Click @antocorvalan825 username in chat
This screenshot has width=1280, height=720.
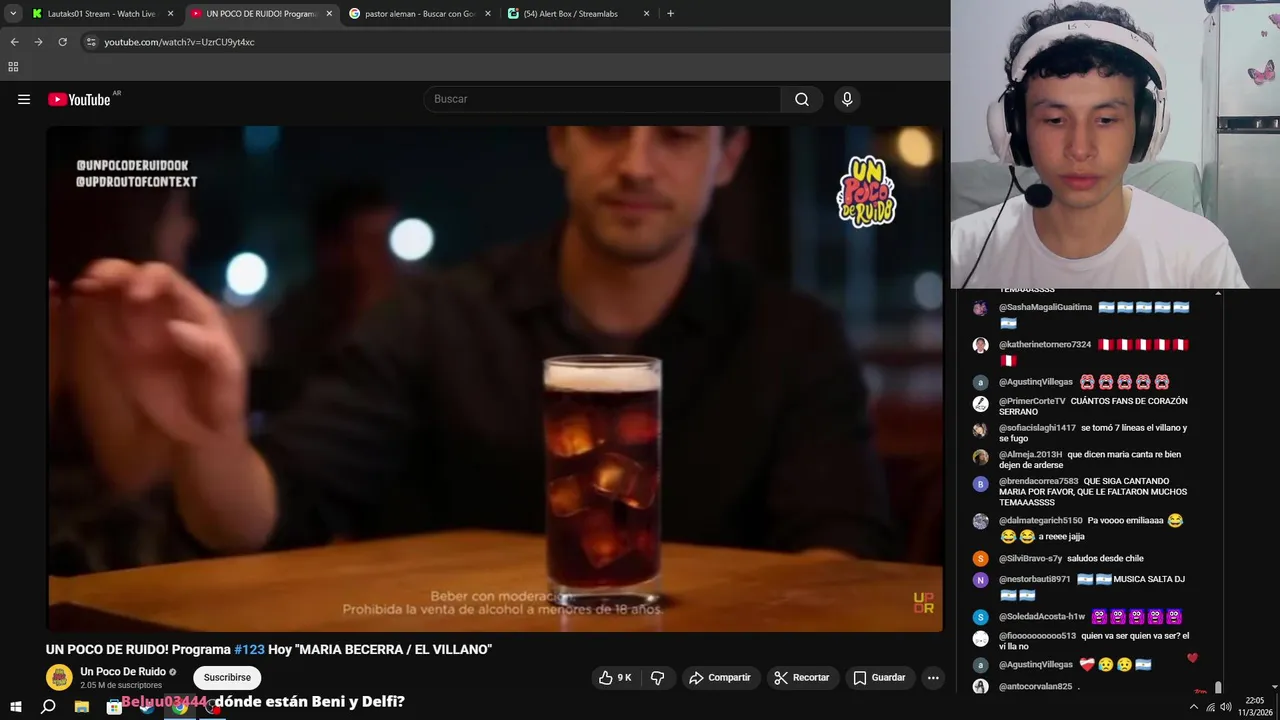(1035, 687)
